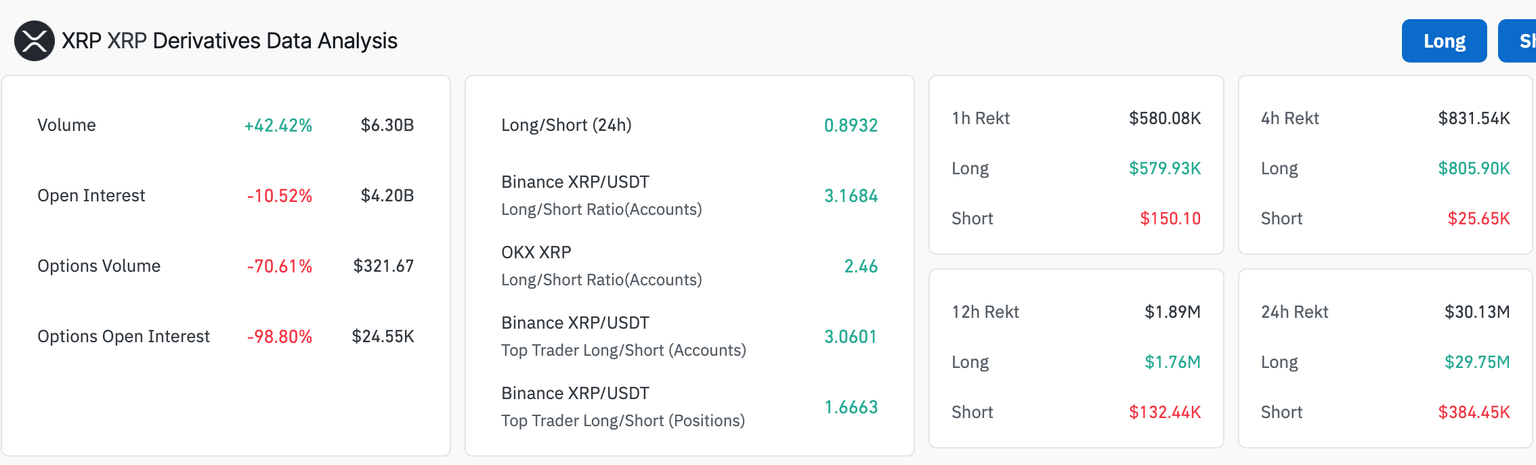Click the XRP Derivatives Data Analysis heading
This screenshot has width=1536, height=465.
coord(229,41)
